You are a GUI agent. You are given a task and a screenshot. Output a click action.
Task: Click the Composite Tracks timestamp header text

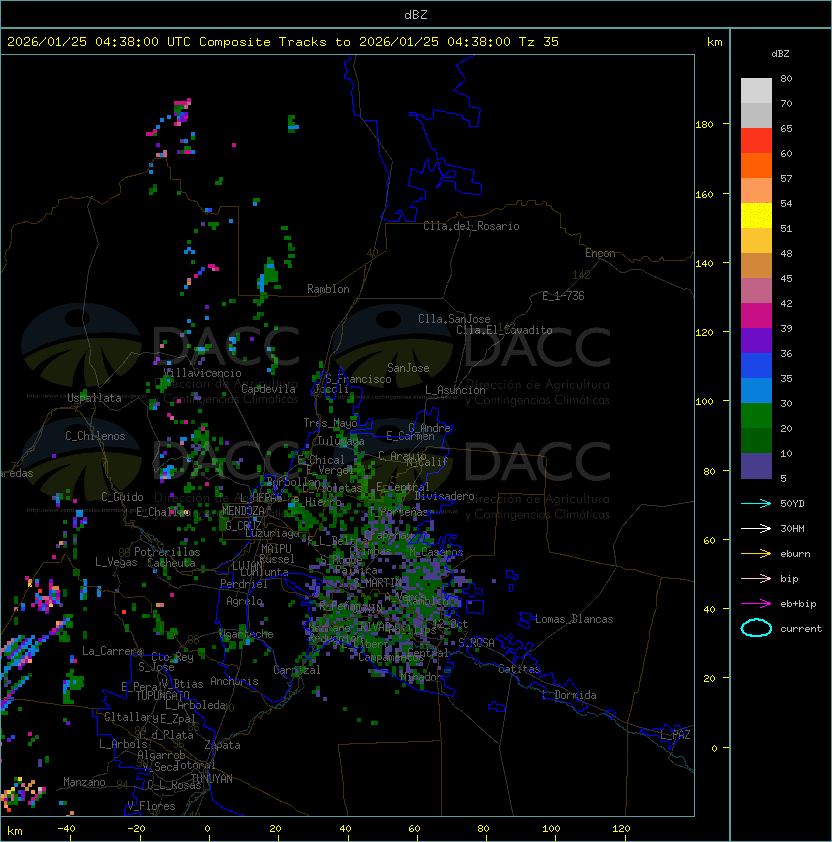pos(283,42)
